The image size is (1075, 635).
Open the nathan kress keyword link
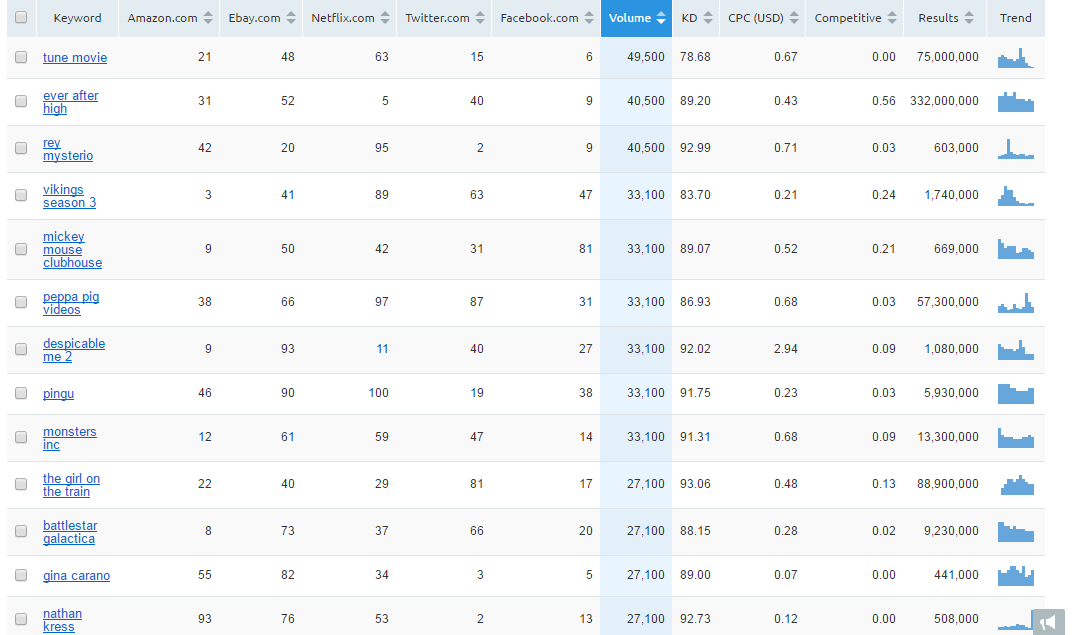pos(62,620)
